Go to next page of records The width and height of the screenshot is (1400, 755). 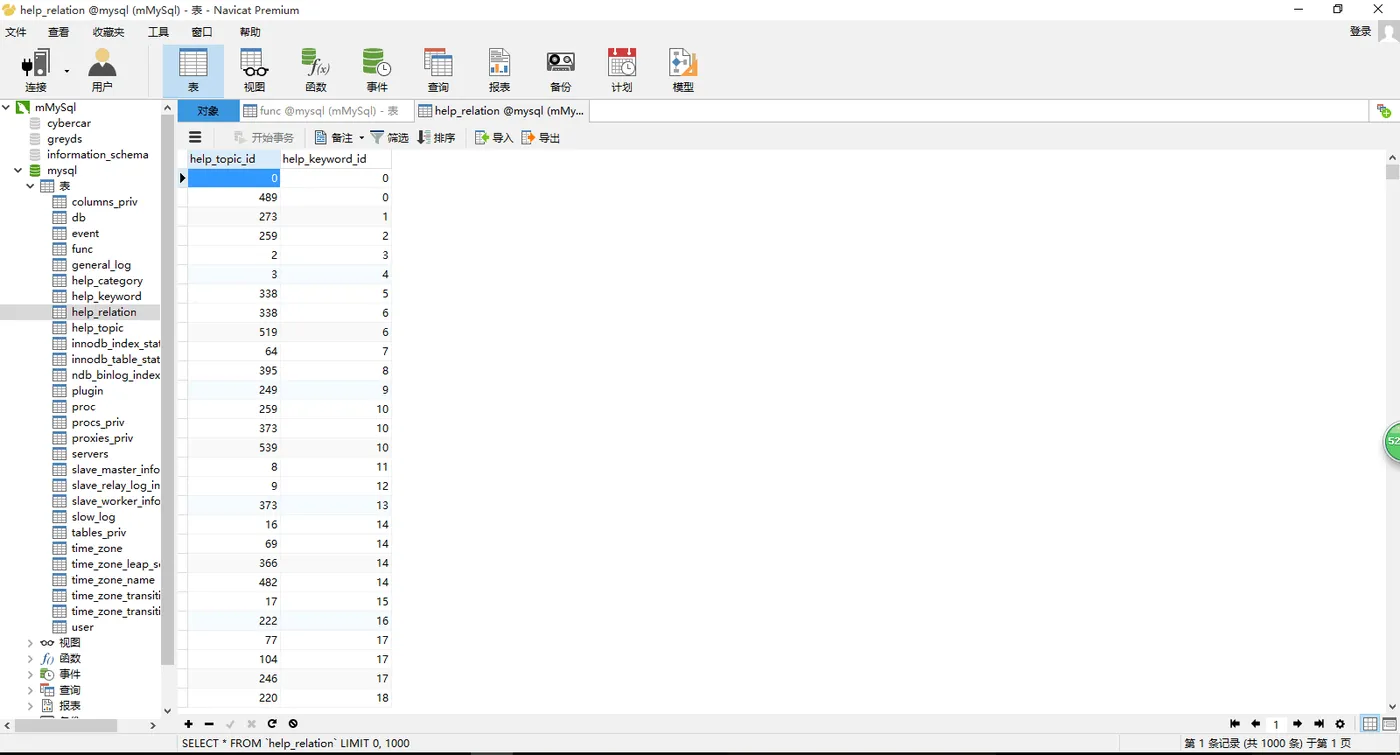click(1297, 724)
